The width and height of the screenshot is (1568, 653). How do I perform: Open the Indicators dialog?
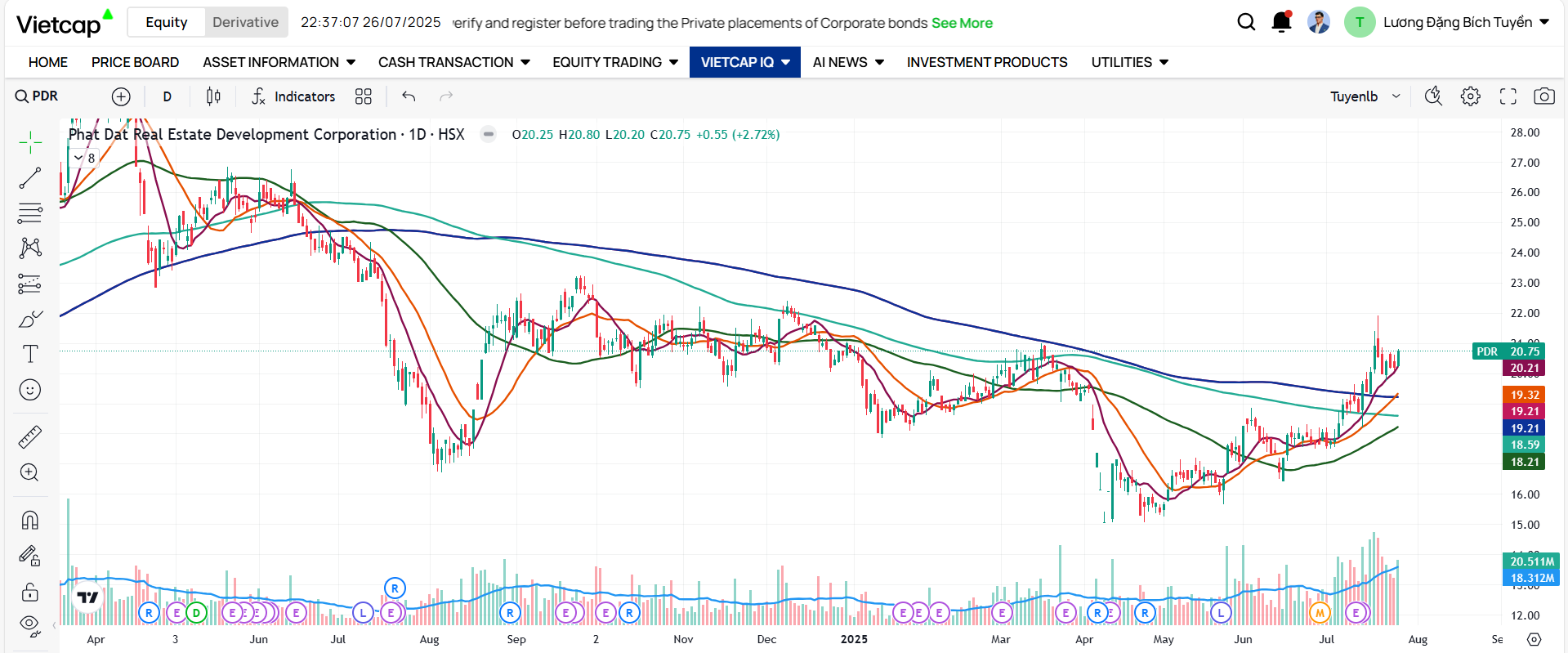tap(293, 96)
